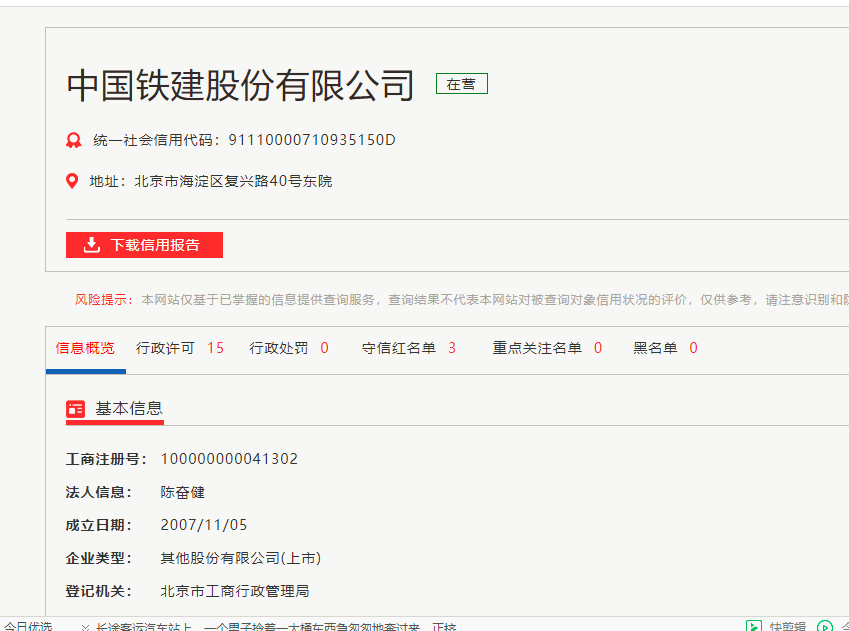The width and height of the screenshot is (849, 631).
Task: Click the count 15 next to 行政许可
Action: [x=215, y=348]
